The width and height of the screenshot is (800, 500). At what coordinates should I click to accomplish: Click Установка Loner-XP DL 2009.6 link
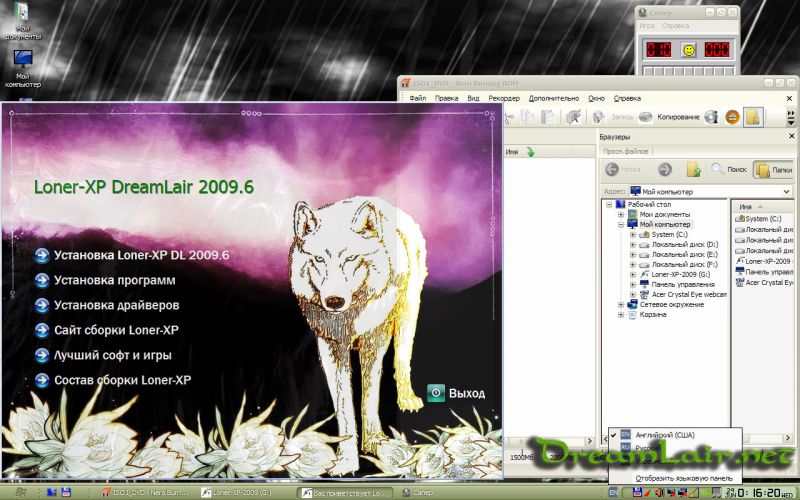click(x=142, y=255)
